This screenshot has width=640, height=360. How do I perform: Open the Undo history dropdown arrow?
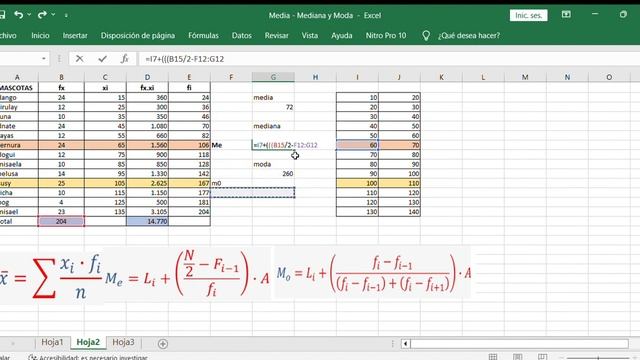(x=29, y=15)
